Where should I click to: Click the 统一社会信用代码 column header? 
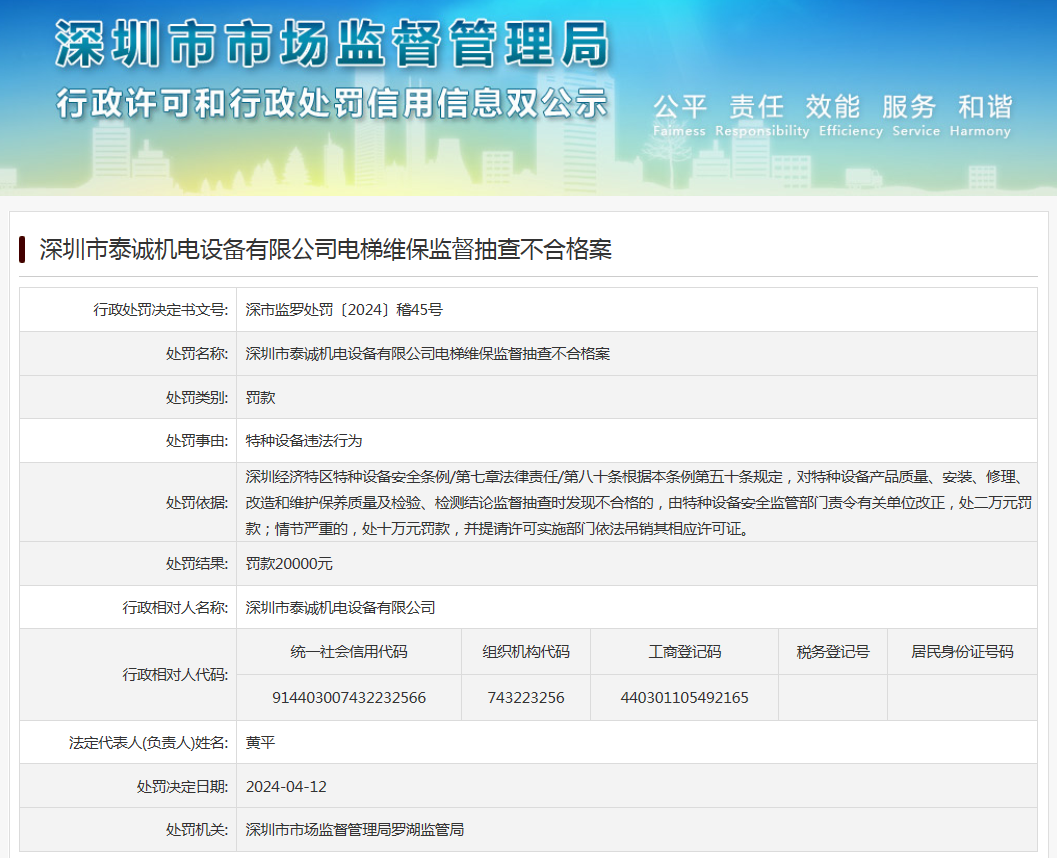coord(349,652)
